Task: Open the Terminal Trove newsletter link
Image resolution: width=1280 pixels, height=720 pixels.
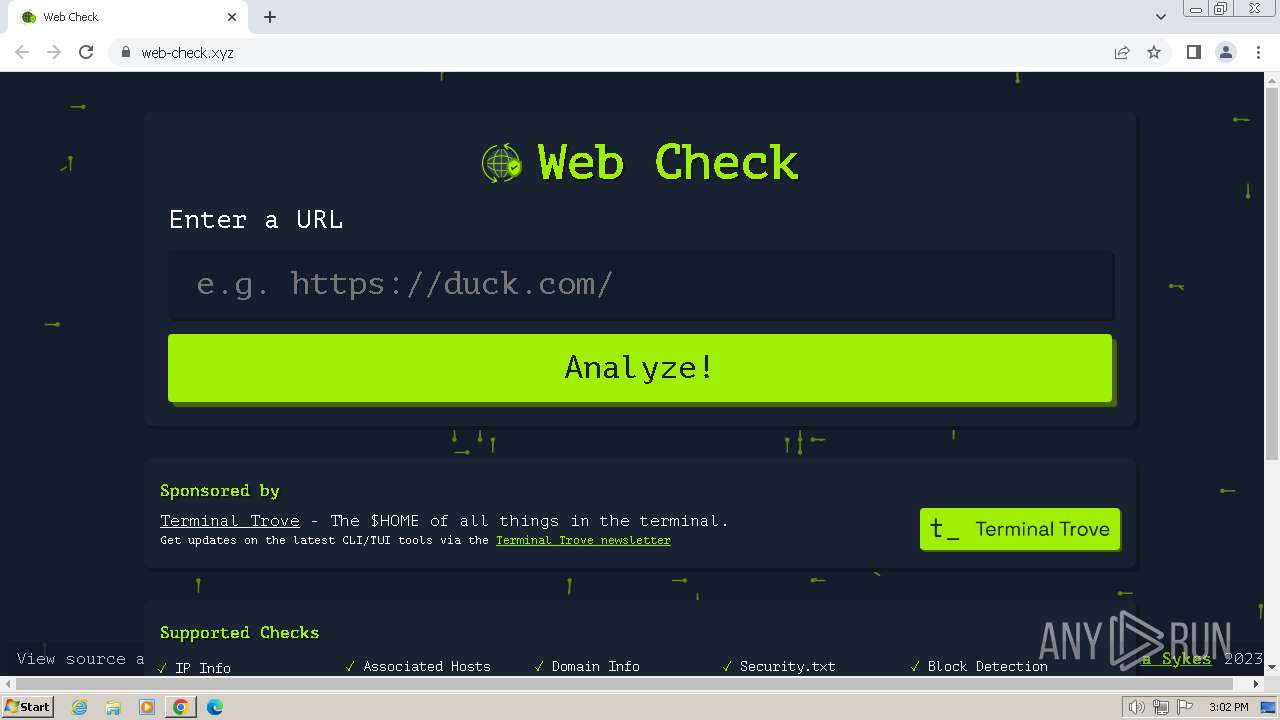Action: click(583, 540)
